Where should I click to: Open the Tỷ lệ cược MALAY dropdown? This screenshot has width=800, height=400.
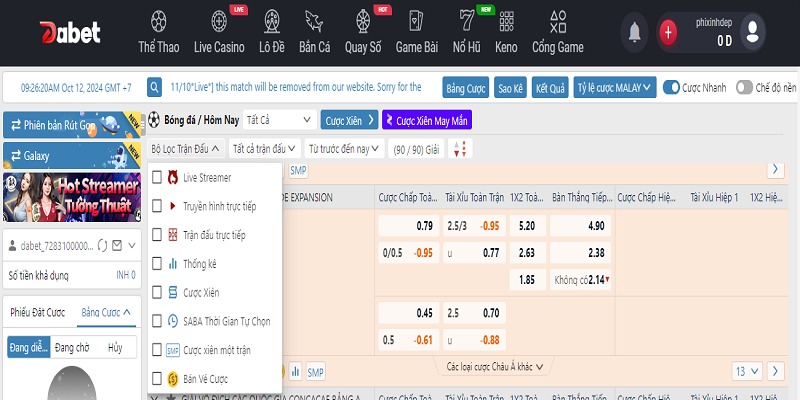coord(614,87)
